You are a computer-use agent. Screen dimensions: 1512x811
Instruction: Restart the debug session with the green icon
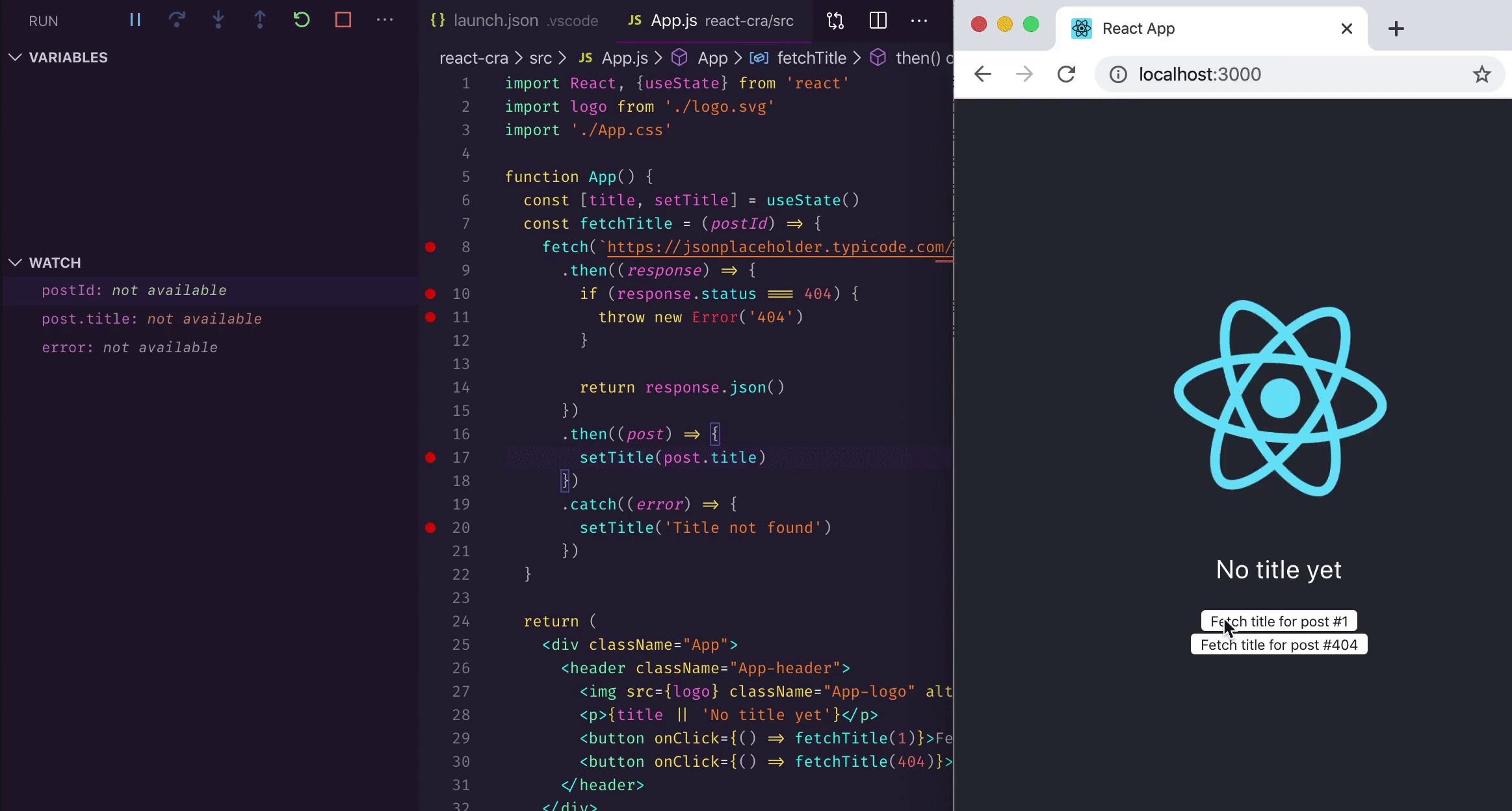point(302,20)
